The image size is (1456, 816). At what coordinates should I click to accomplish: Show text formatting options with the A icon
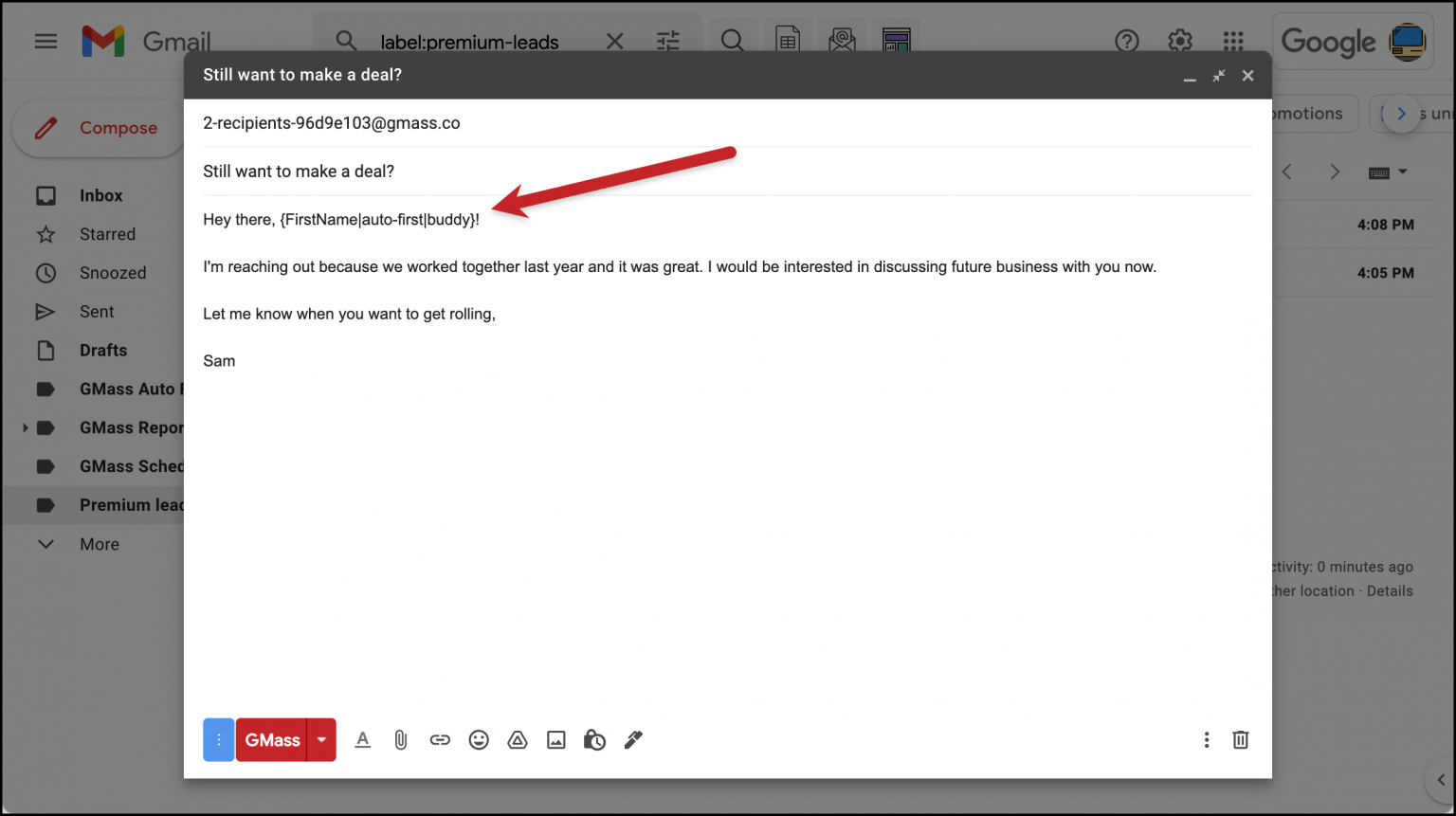tap(363, 739)
